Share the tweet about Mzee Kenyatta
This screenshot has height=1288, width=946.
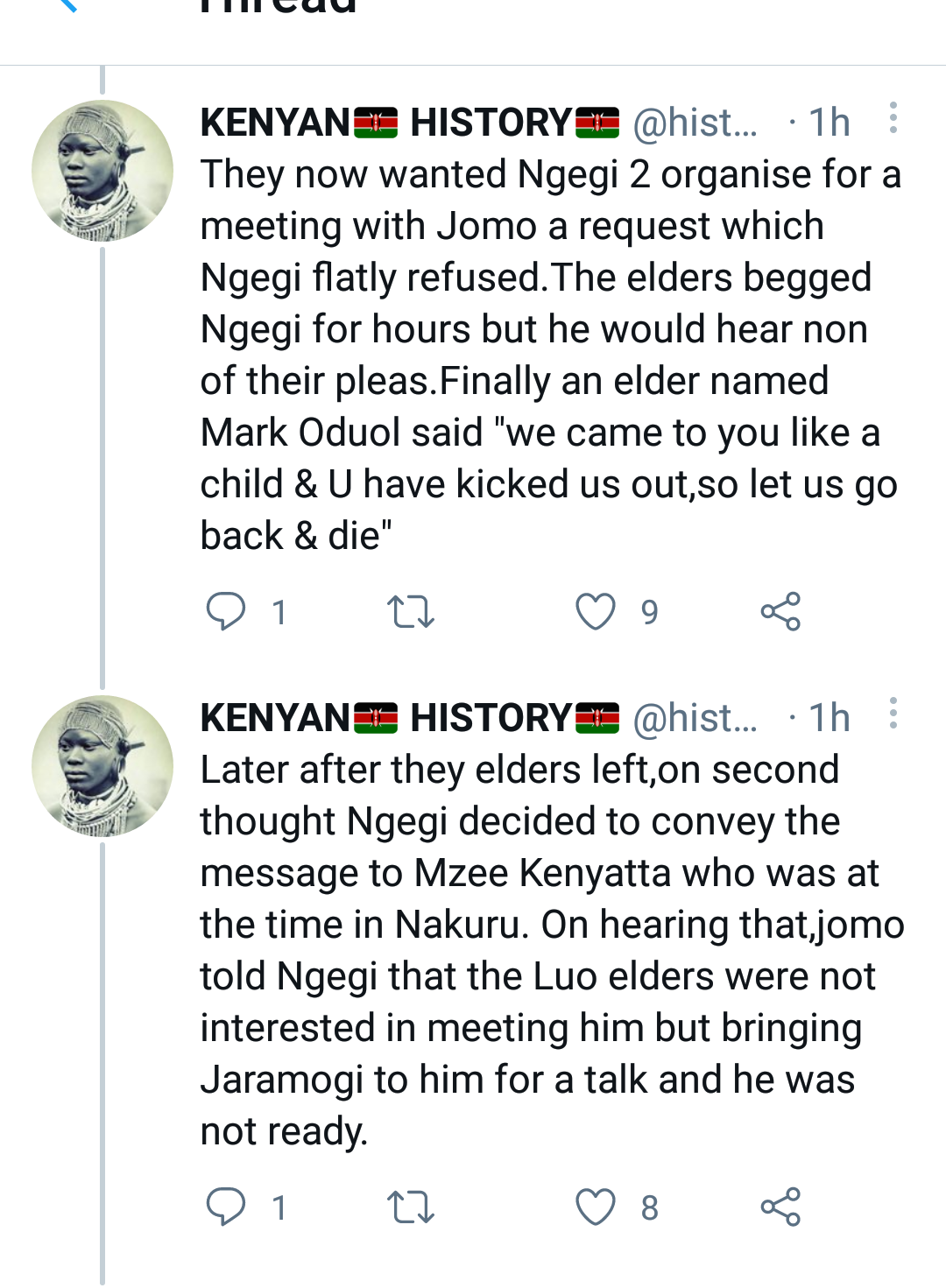click(x=780, y=1207)
